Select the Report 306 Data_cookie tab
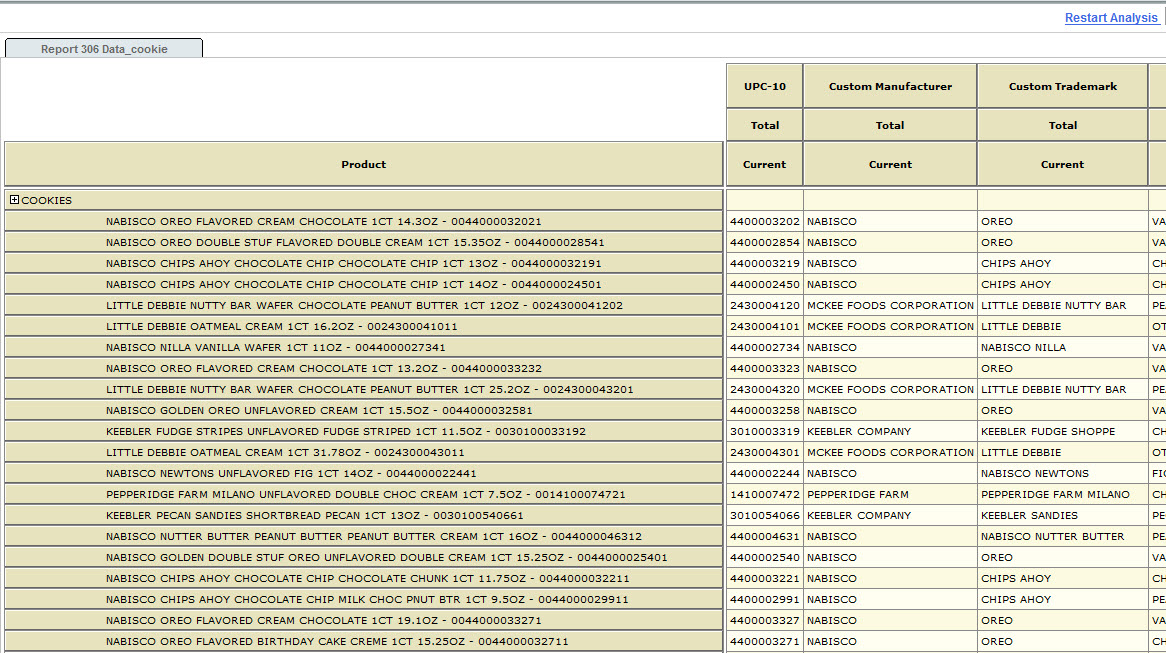The image size is (1166, 653). point(104,48)
